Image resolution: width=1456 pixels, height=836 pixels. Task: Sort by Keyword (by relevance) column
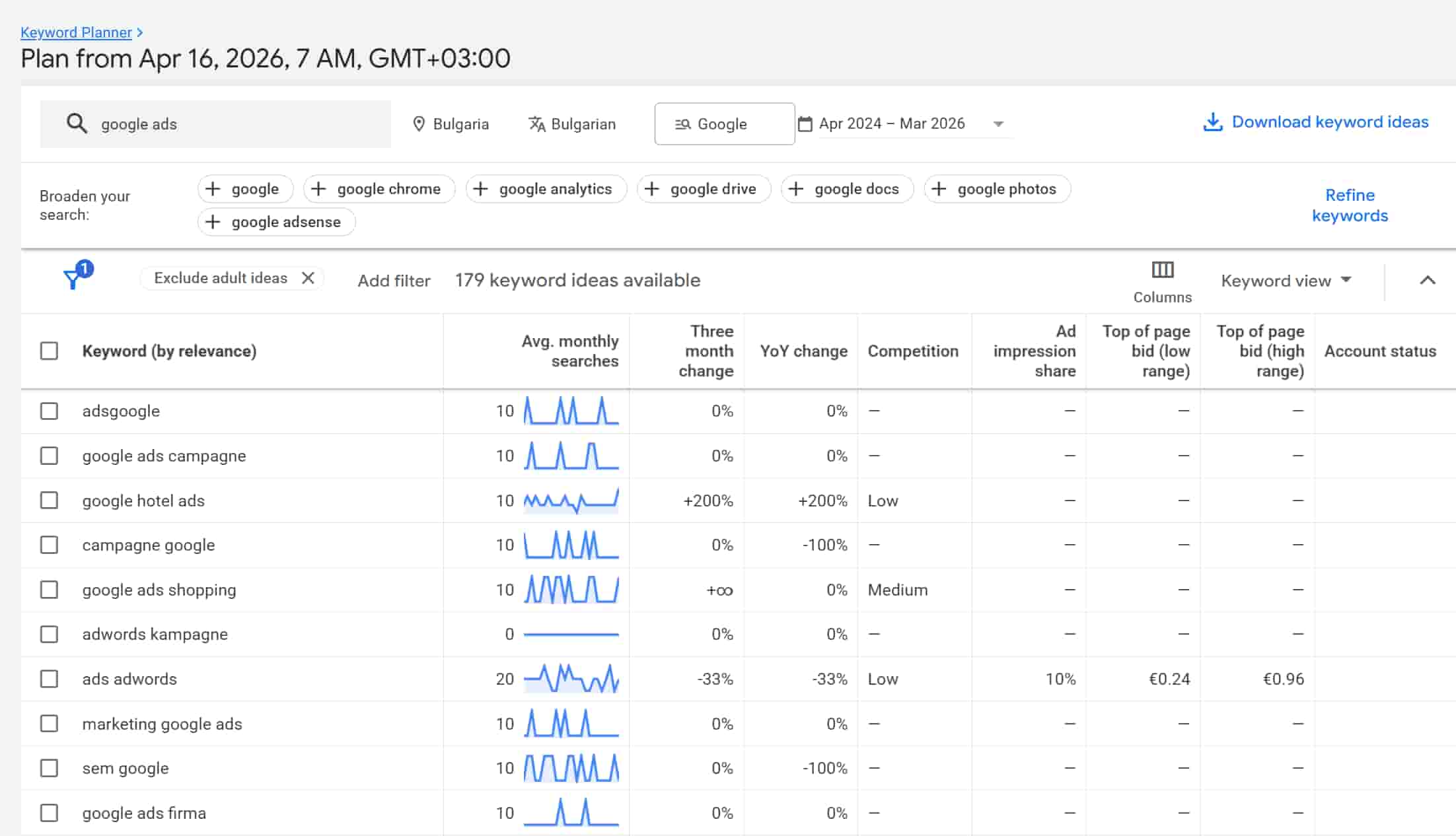(169, 351)
